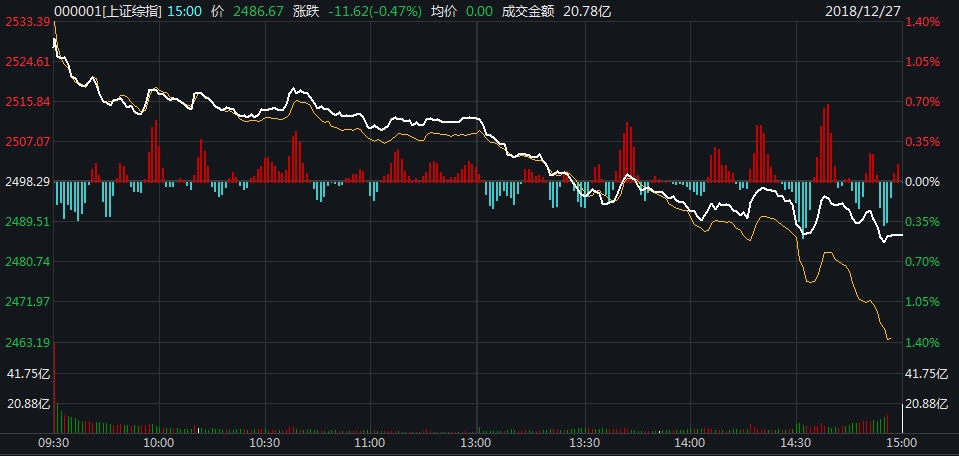Select the 13:30 time axis marker
The height and width of the screenshot is (456, 959).
(x=583, y=442)
